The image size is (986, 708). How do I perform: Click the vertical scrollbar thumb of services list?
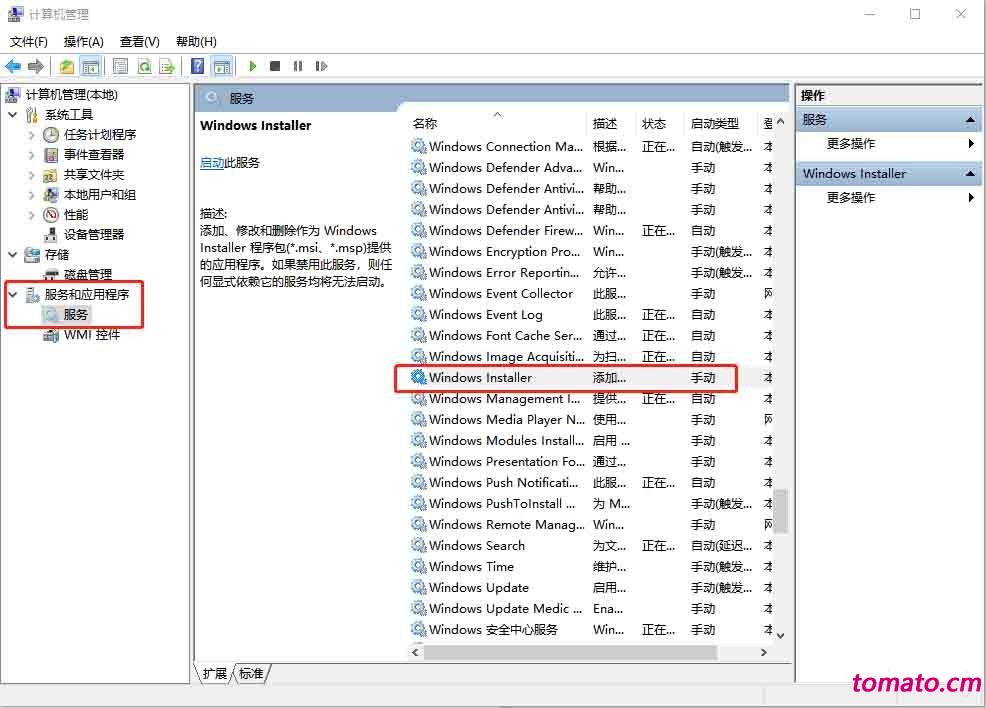[780, 511]
